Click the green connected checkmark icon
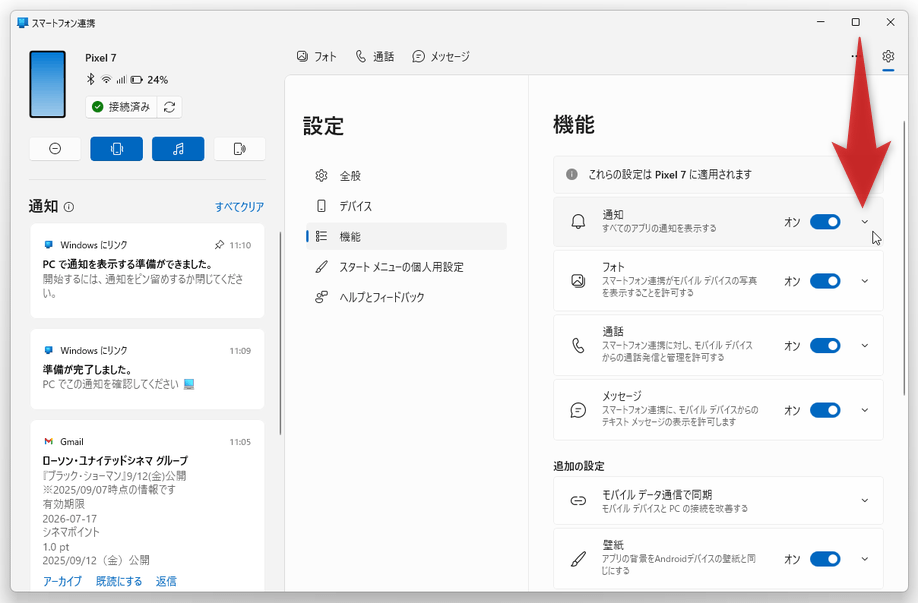 98,107
